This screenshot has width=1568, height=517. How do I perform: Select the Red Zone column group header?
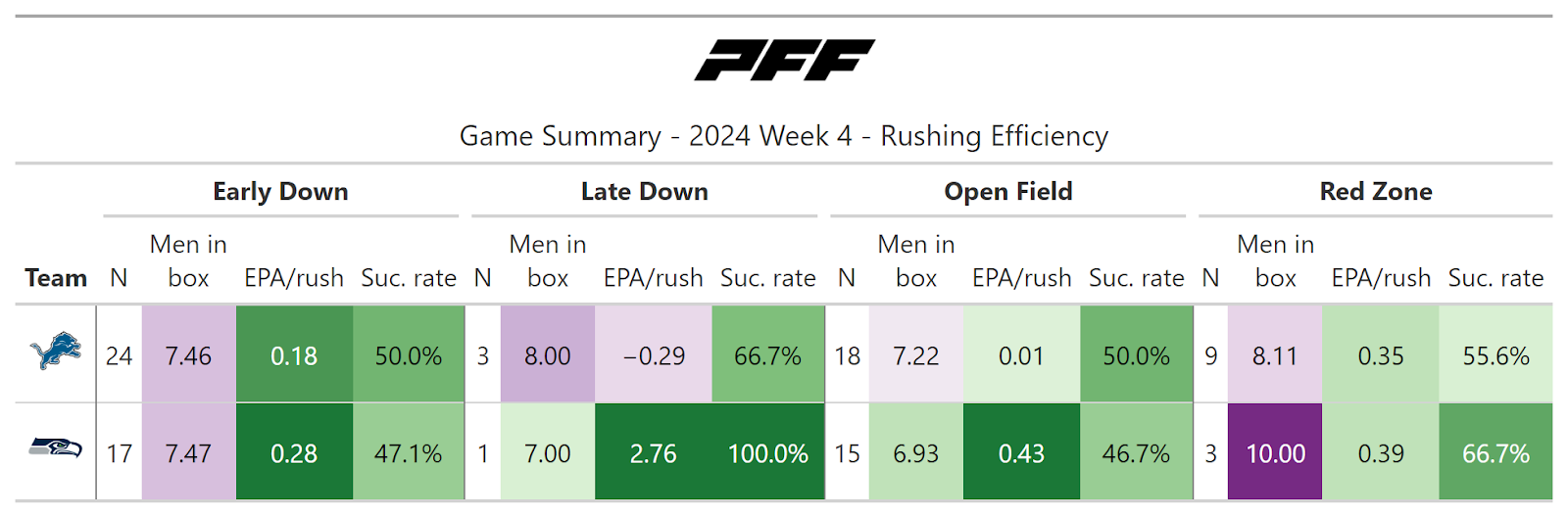[1375, 192]
